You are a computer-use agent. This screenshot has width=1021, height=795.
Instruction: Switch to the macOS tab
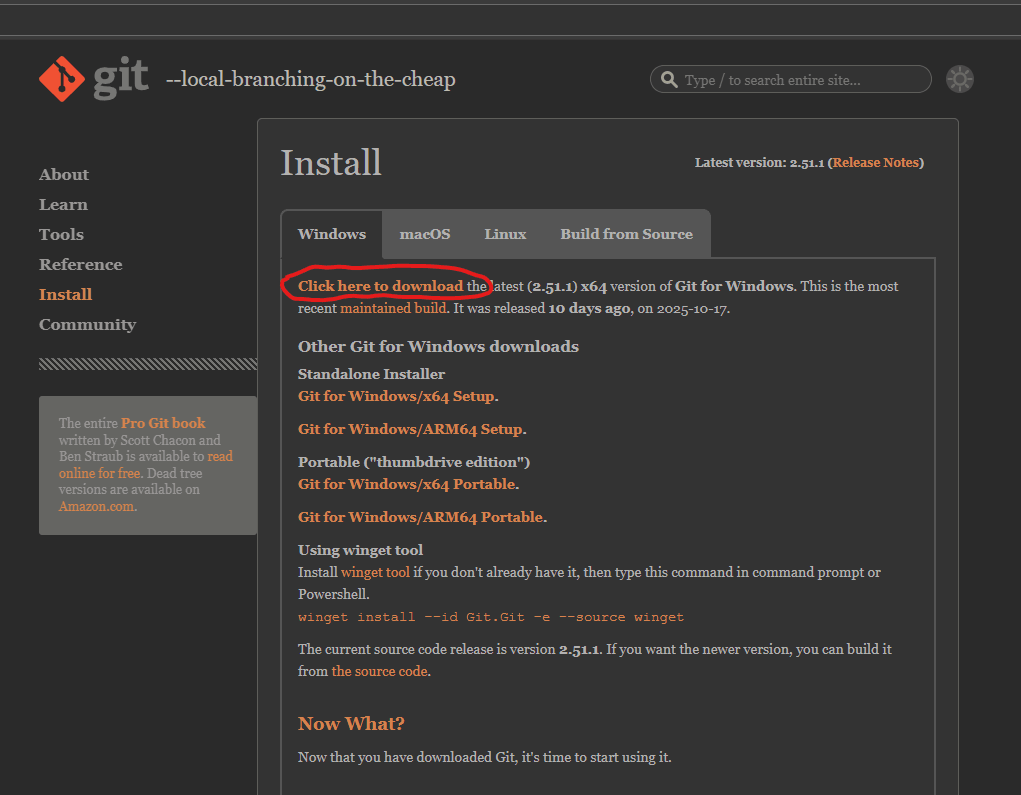tap(424, 233)
